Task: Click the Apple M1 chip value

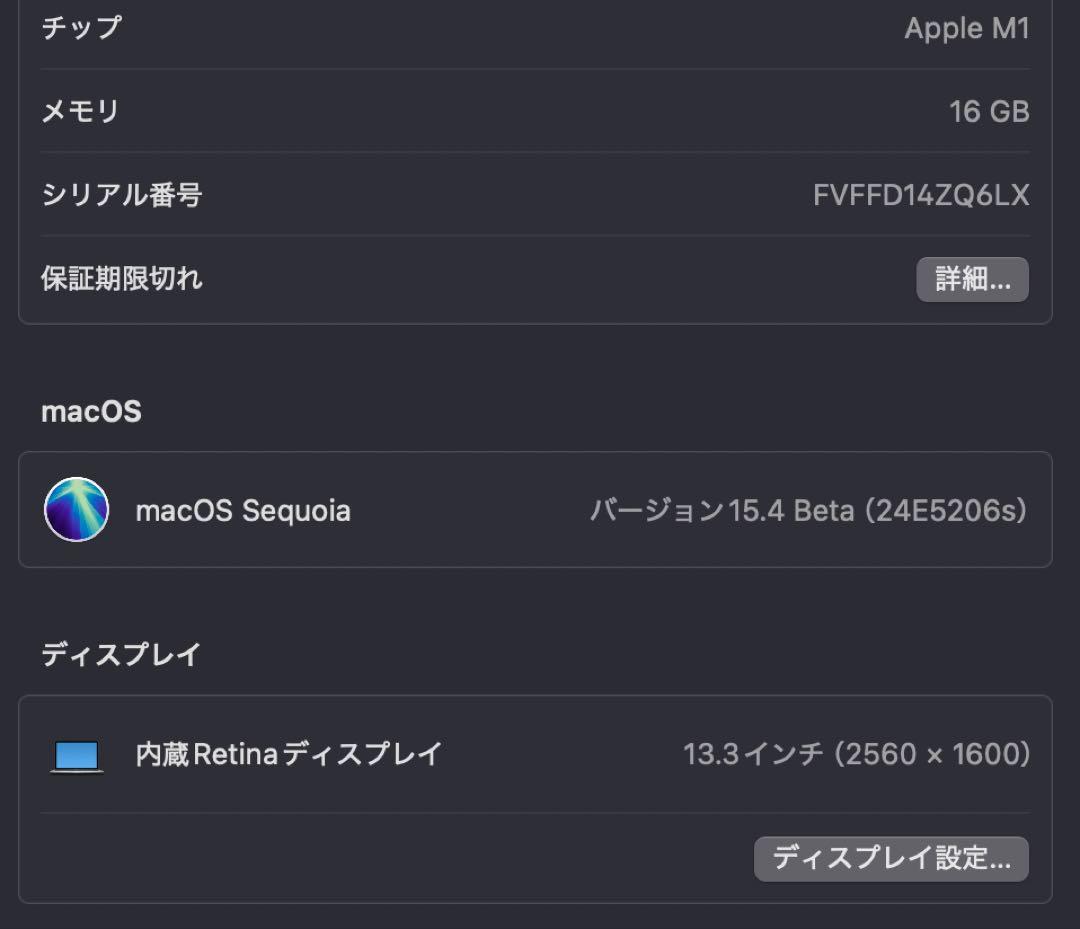Action: 967,28
